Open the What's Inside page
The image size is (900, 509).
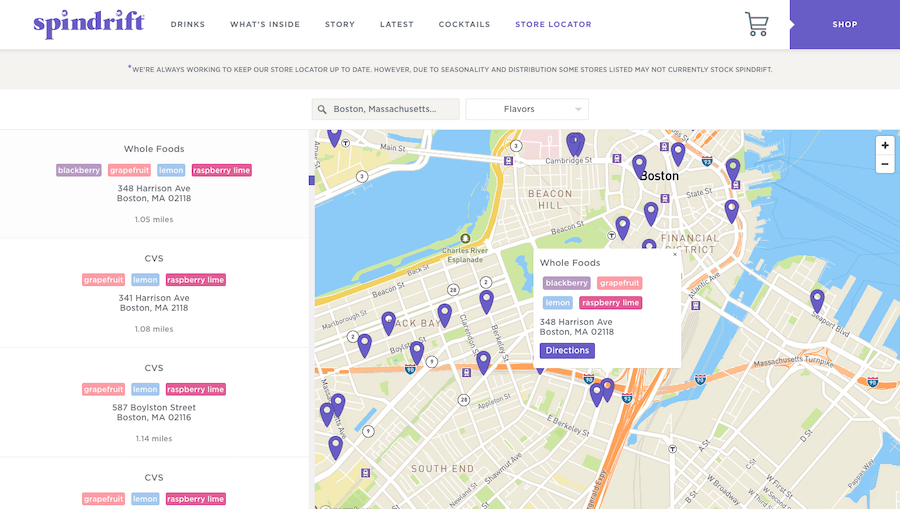tap(265, 24)
